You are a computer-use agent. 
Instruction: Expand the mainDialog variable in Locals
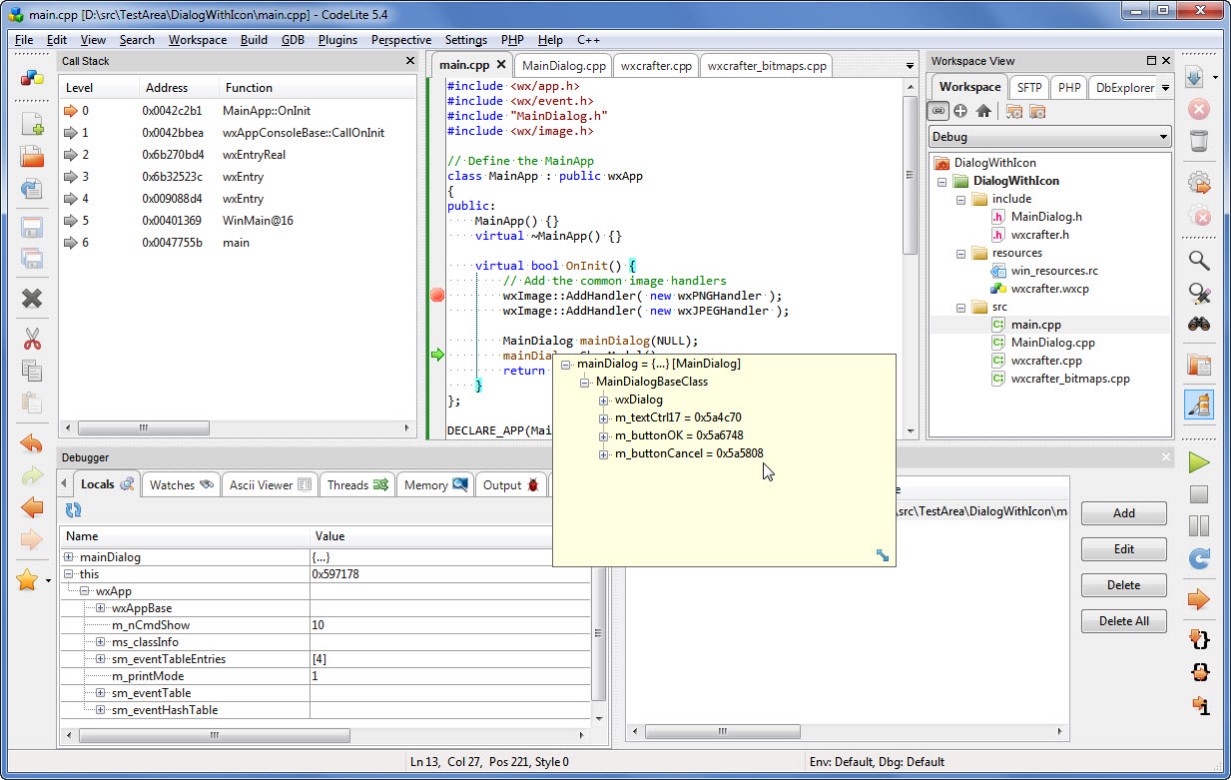(69, 557)
